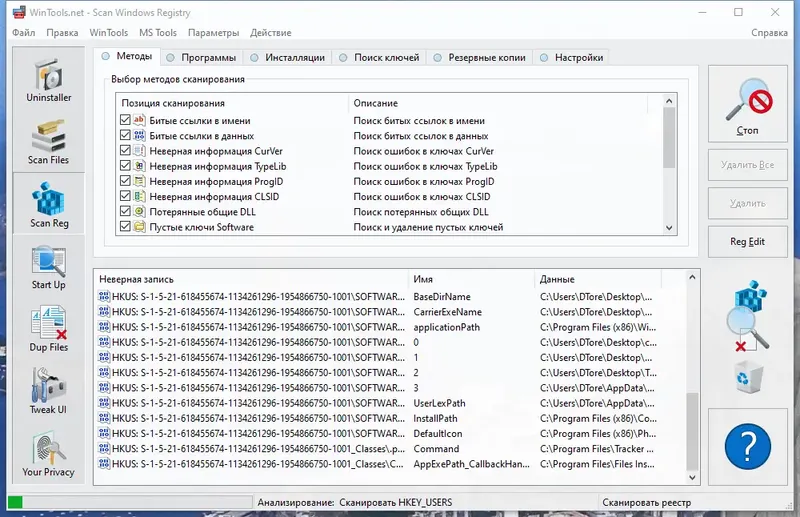Toggle the Неверная информация CLSID checkbox
The height and width of the screenshot is (517, 800).
point(125,196)
